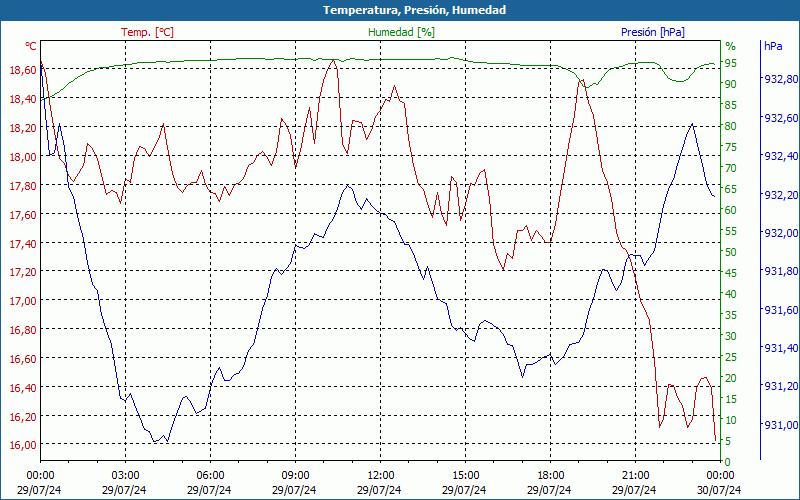Click humidity axis value 95
This screenshot has width=800, height=500.
pyautogui.click(x=731, y=63)
